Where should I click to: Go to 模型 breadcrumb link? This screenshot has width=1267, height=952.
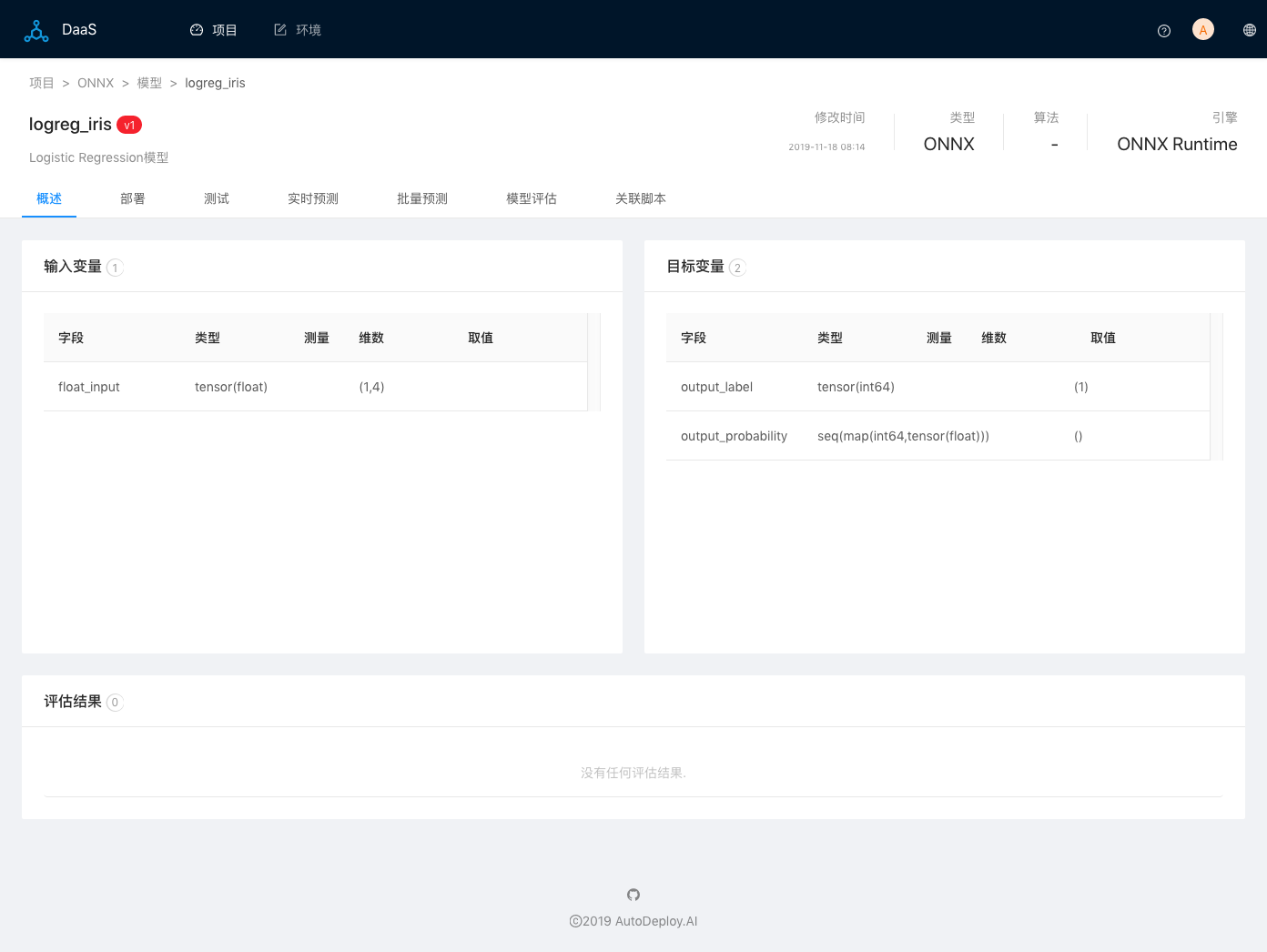pos(149,83)
